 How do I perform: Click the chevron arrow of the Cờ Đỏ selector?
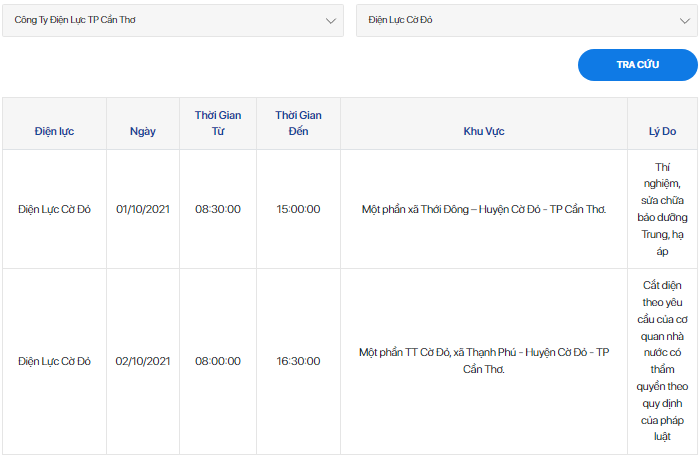click(x=685, y=21)
